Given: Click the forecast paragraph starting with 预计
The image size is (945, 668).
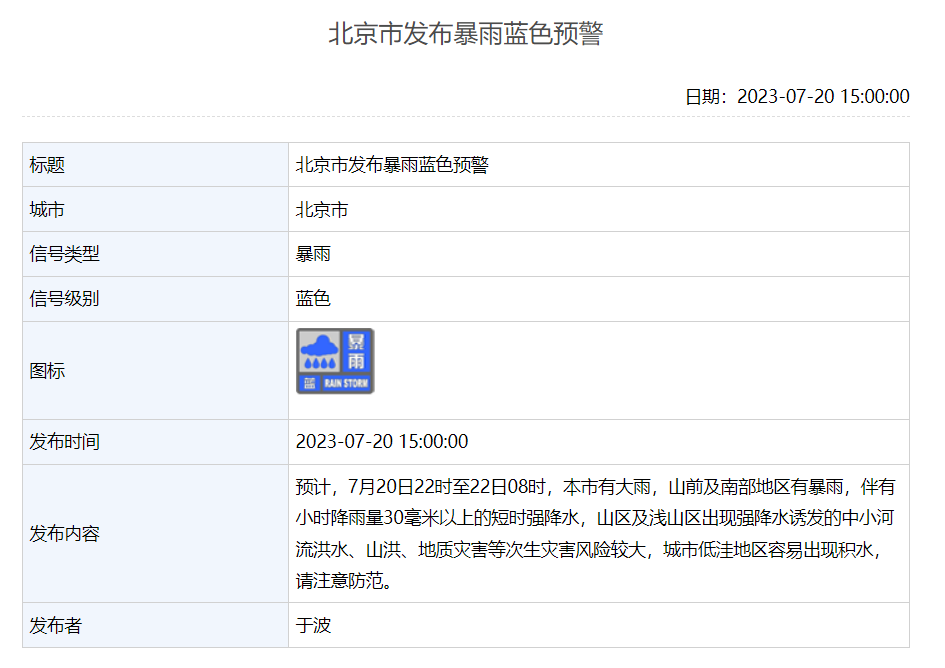Looking at the screenshot, I should 595,533.
